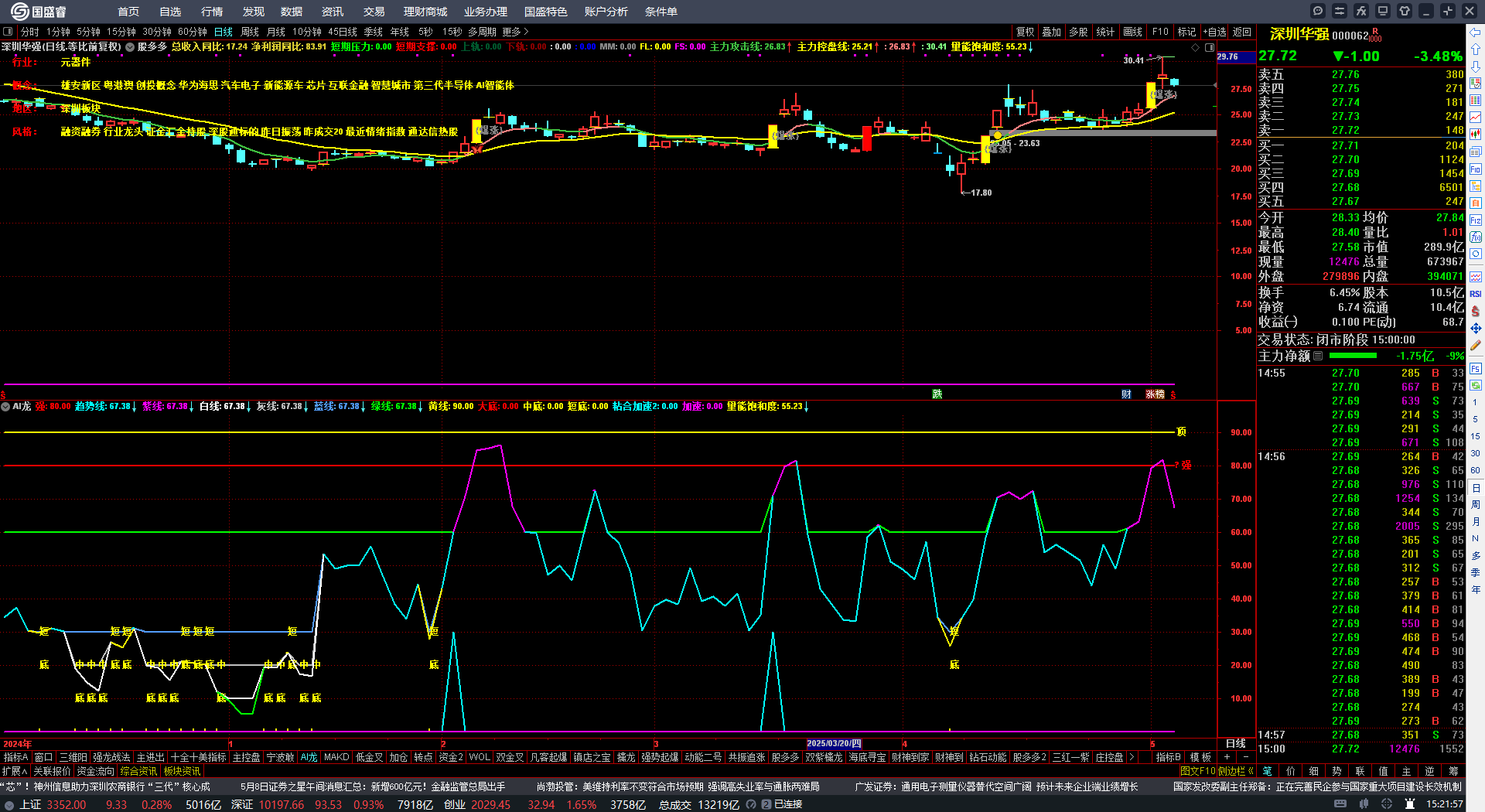
Task: Add stock using +自选 button
Action: [x=1214, y=32]
